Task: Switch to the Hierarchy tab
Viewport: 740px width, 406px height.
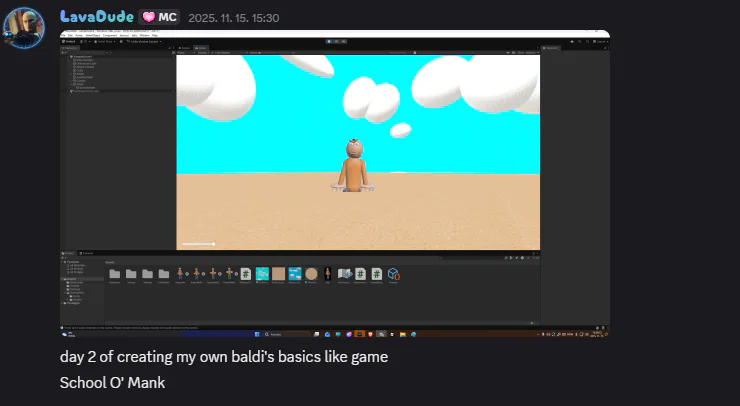Action: click(x=70, y=48)
